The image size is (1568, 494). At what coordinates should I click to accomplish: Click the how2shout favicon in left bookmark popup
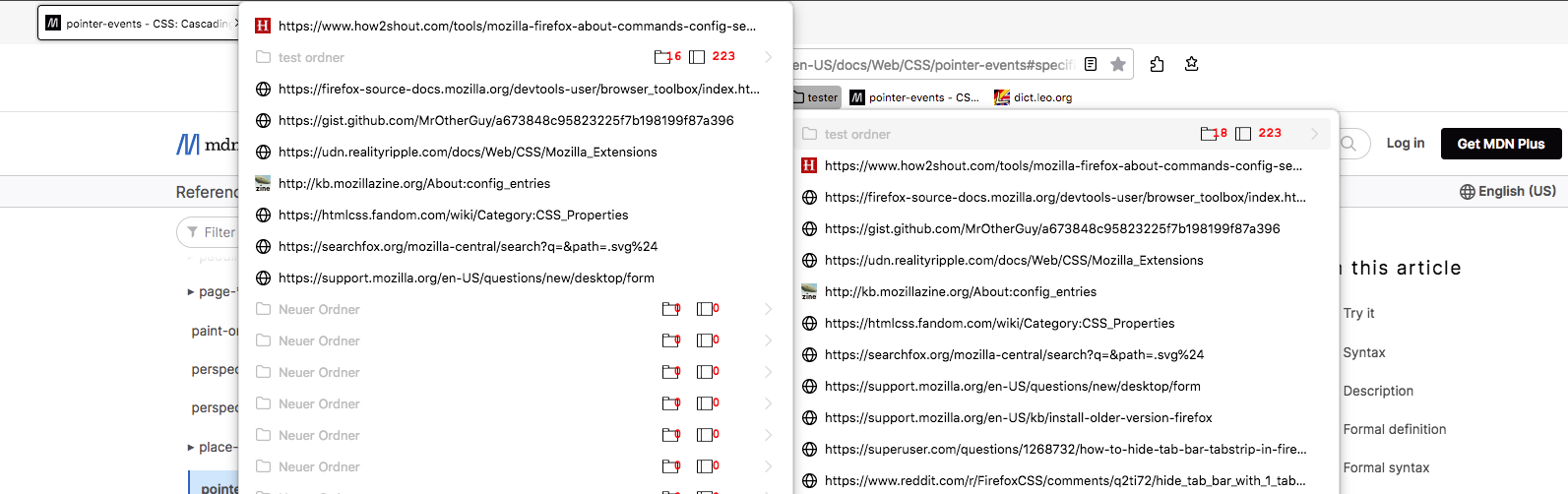pyautogui.click(x=263, y=26)
